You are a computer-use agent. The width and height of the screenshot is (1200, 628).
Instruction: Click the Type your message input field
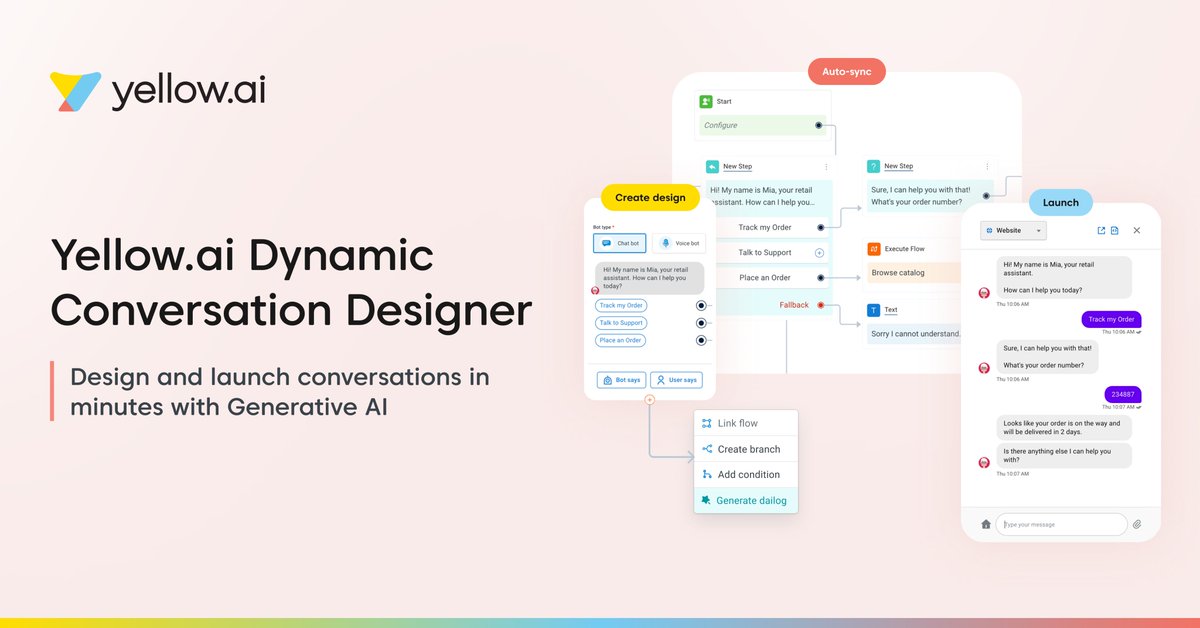[x=1061, y=524]
